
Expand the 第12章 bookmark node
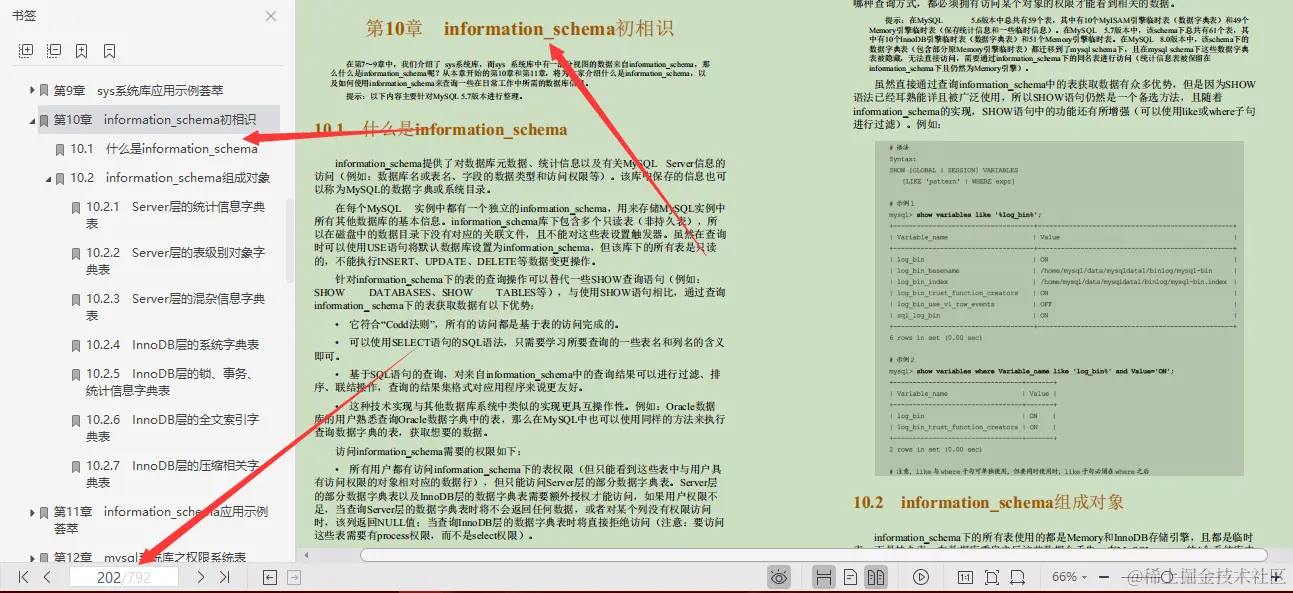click(32, 557)
